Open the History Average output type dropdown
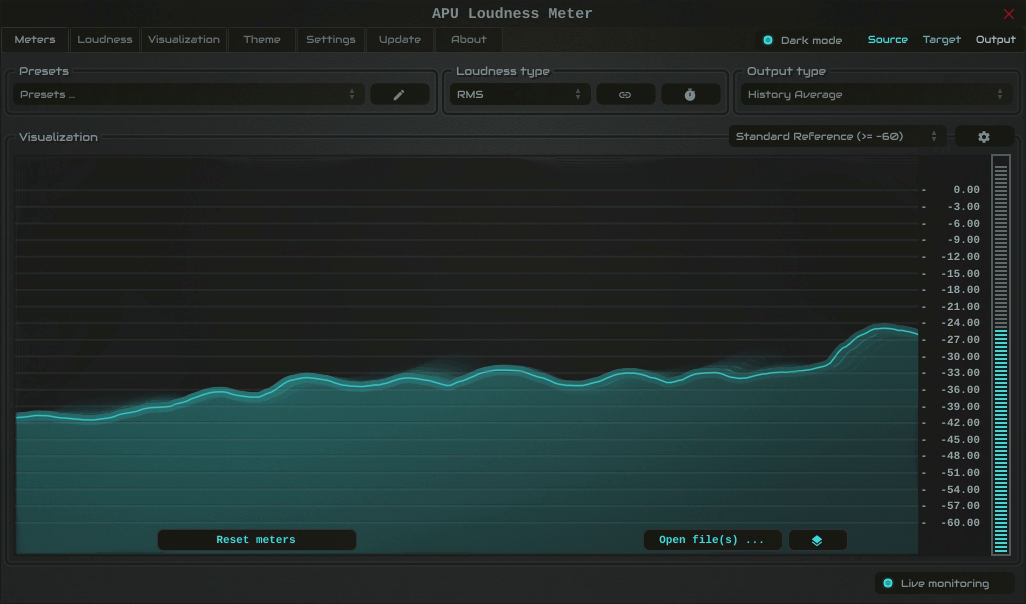 [876, 95]
